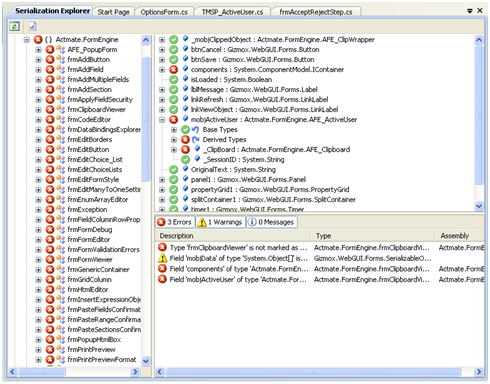Image resolution: width=490 pixels, height=384 pixels.
Task: Sort by the Assembly column header
Action: point(460,236)
